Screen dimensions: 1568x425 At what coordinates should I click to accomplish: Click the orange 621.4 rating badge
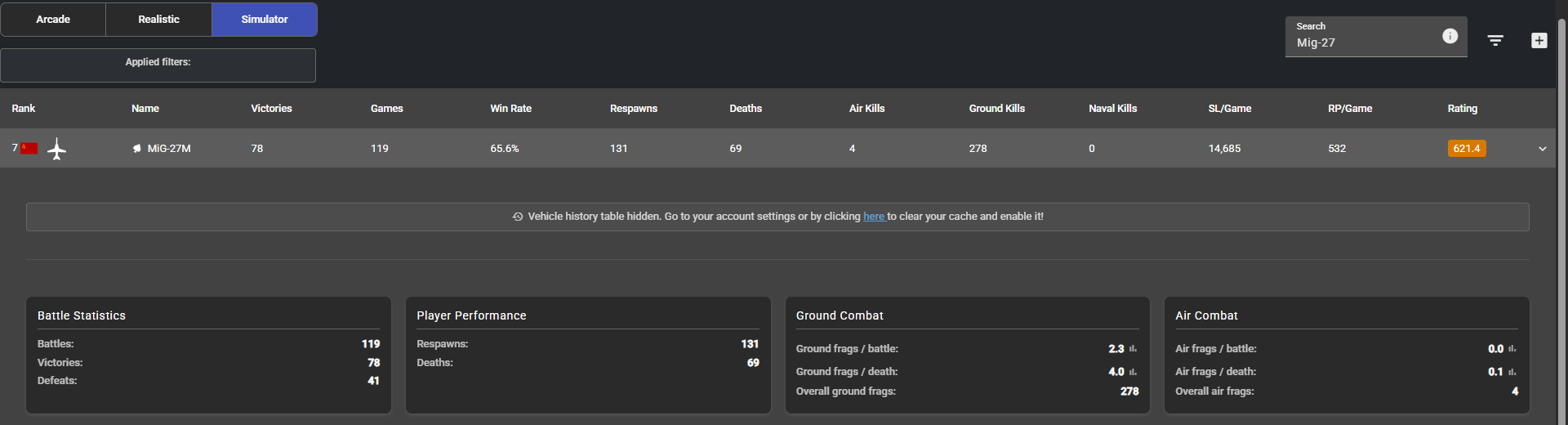click(1466, 149)
